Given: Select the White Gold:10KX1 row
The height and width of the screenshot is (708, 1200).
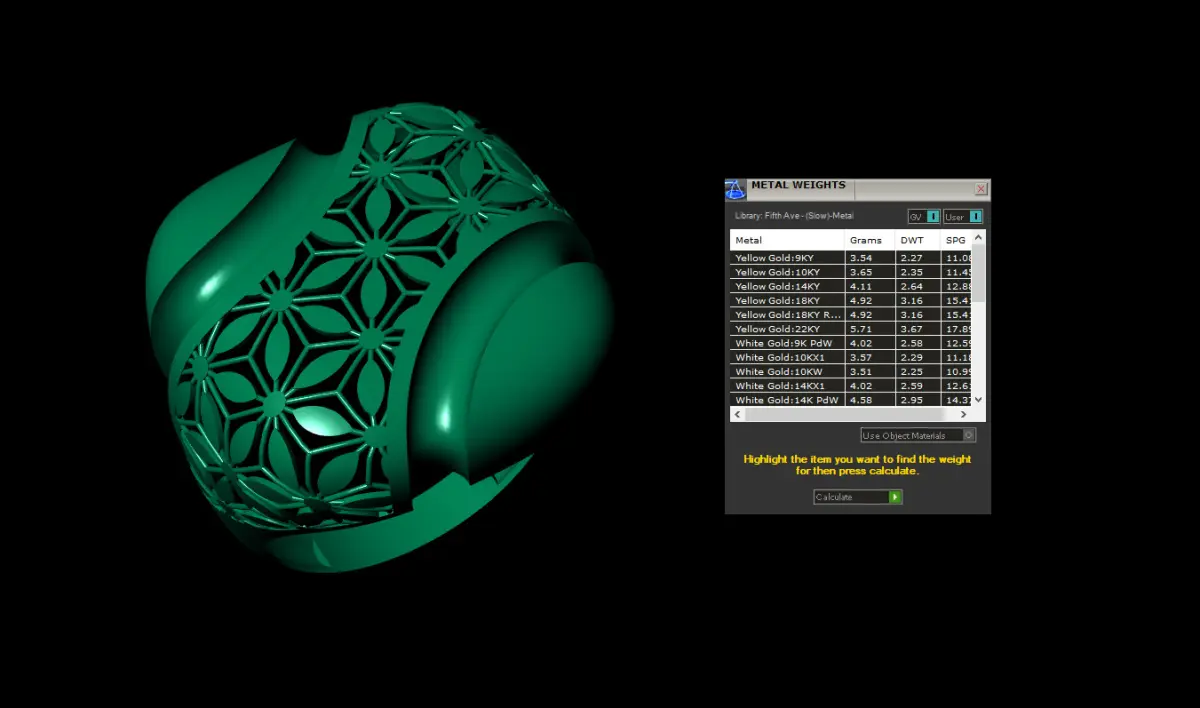Looking at the screenshot, I should pyautogui.click(x=851, y=357).
